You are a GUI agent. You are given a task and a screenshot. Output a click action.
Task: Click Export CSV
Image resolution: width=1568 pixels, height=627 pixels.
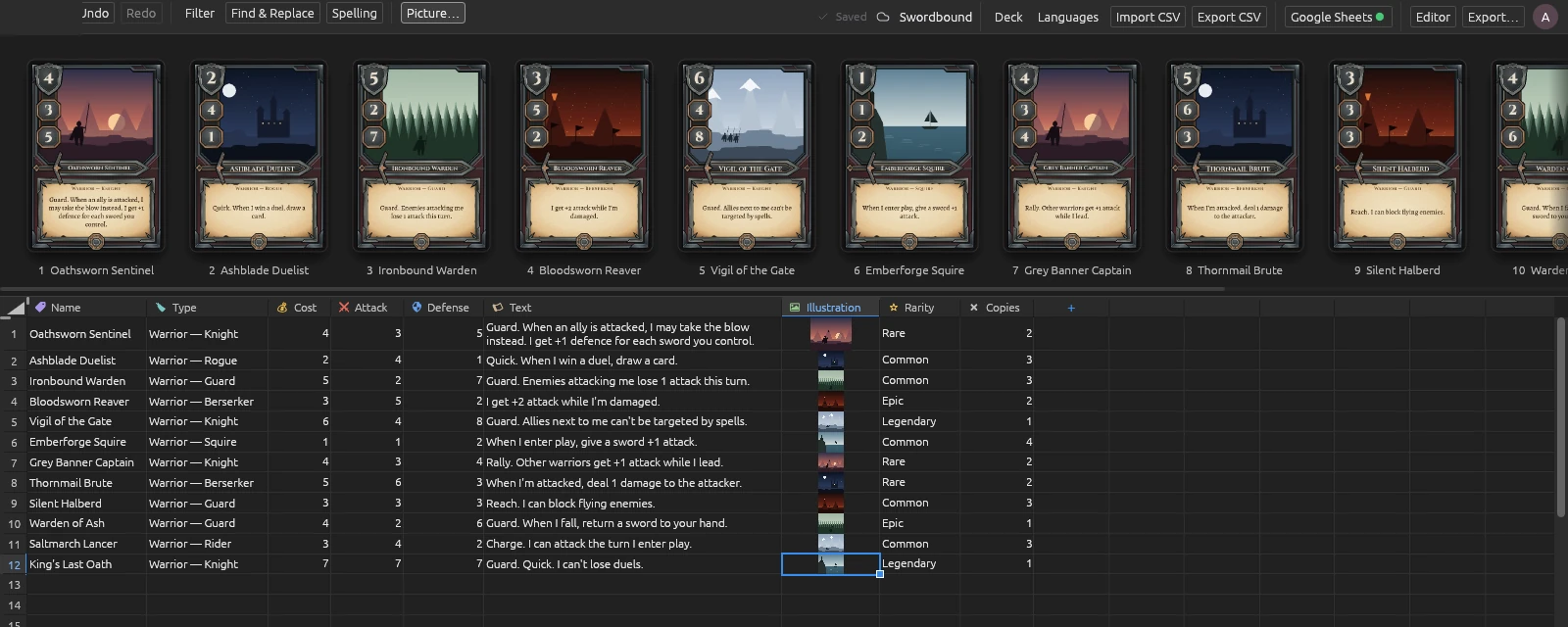1229,17
